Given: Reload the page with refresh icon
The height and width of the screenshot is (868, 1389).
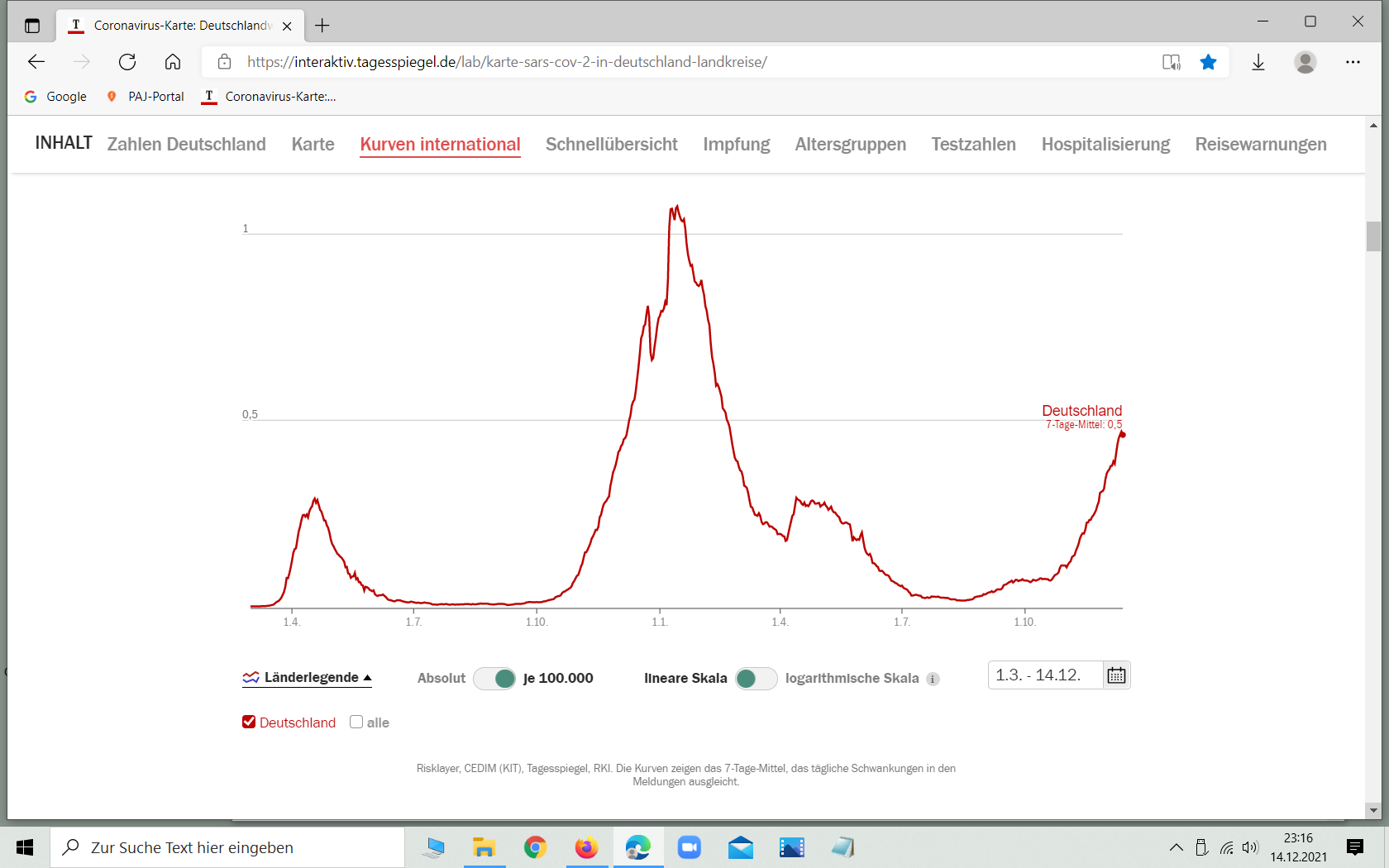Looking at the screenshot, I should [127, 62].
